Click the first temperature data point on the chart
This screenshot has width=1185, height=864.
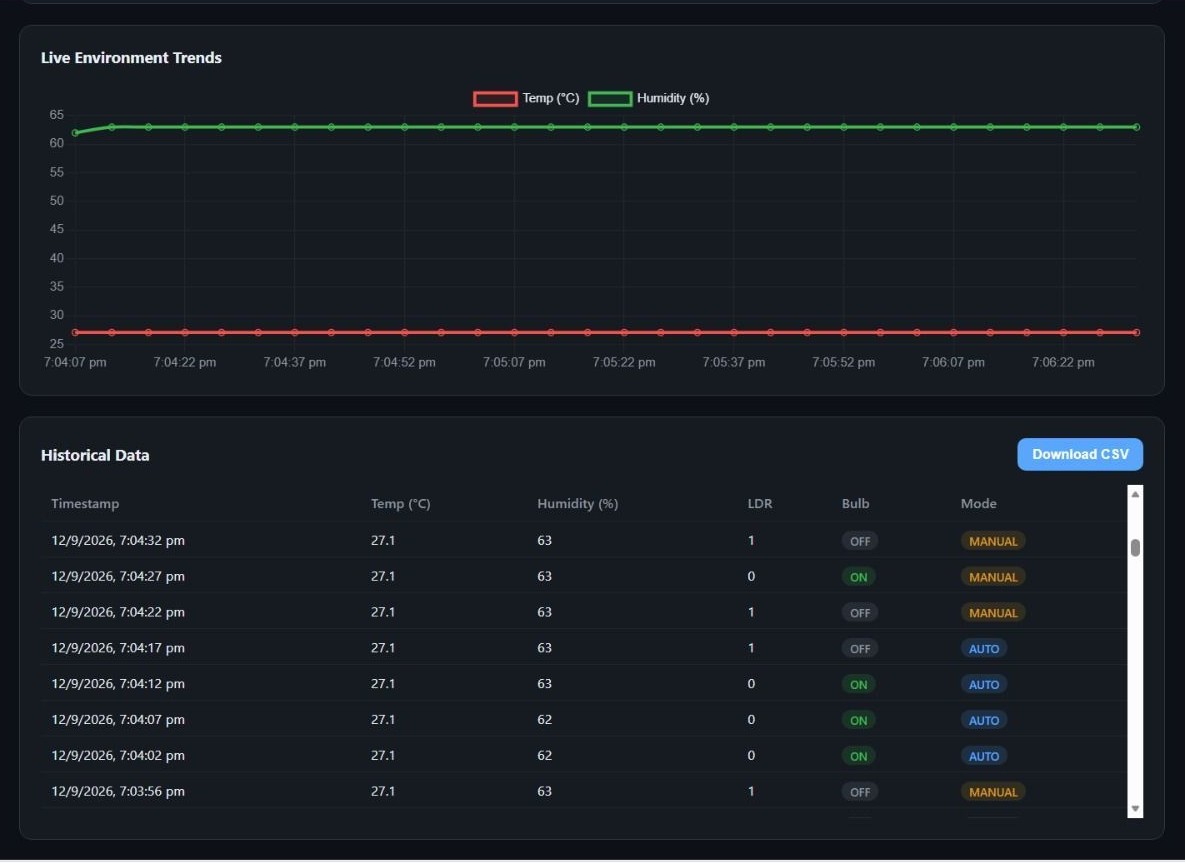(75, 333)
